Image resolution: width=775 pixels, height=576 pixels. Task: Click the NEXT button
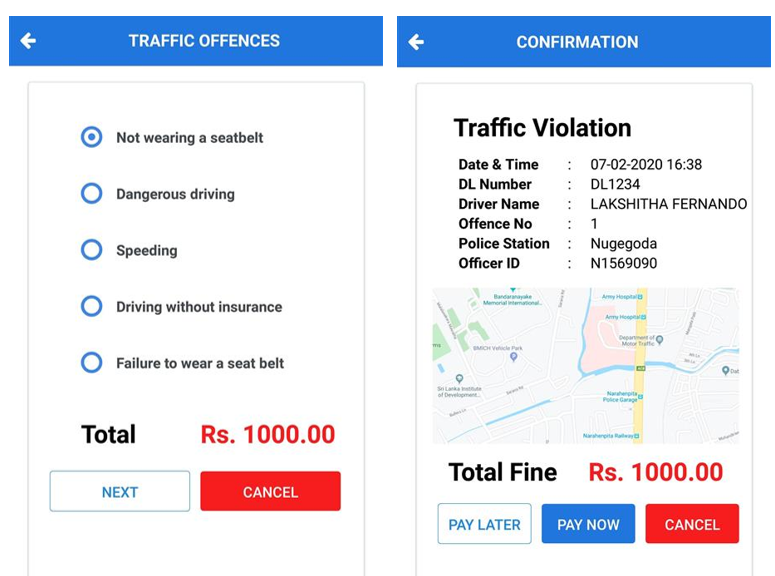[120, 491]
